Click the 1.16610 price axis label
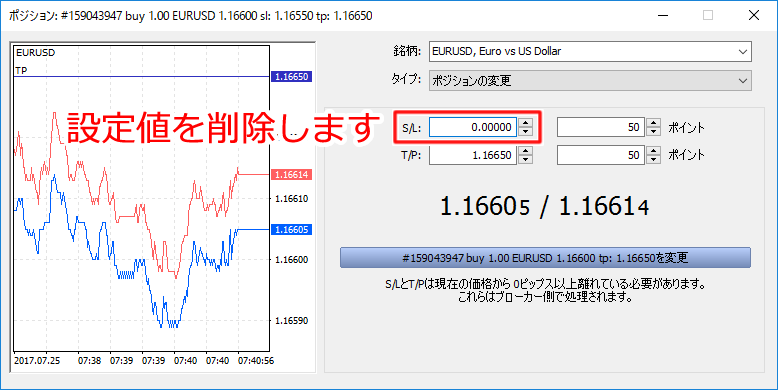 click(x=291, y=198)
